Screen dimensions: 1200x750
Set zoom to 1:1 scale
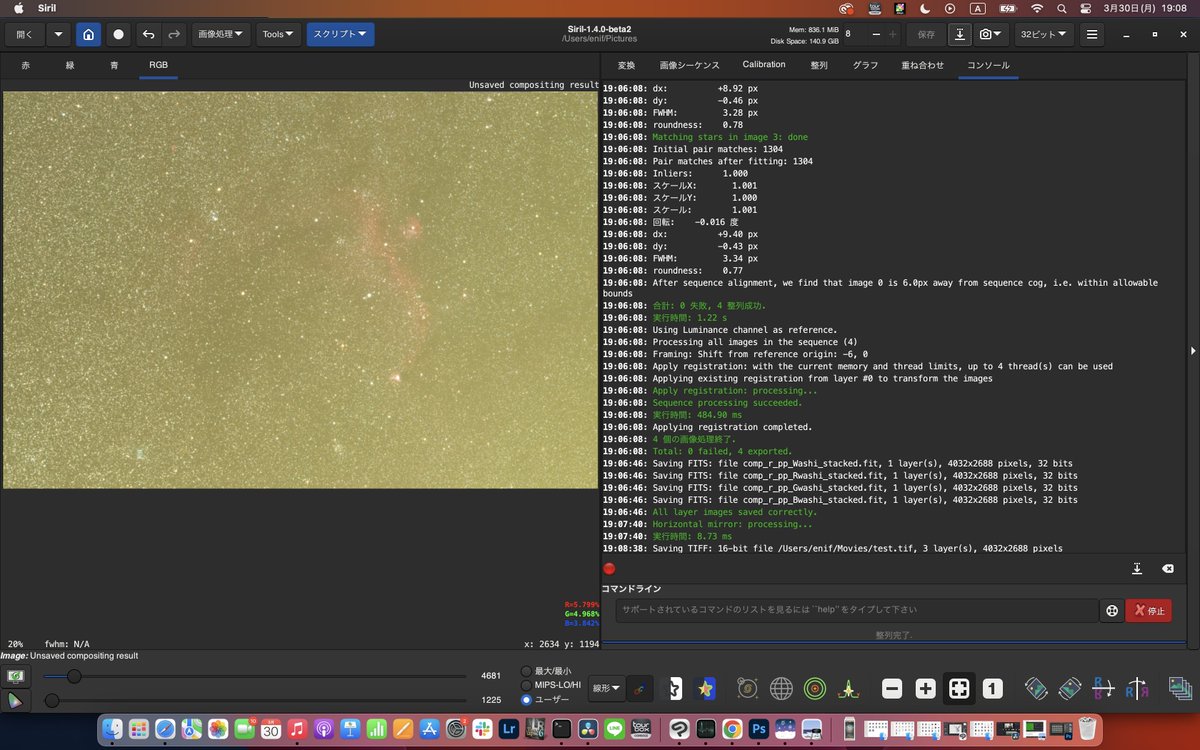click(992, 688)
